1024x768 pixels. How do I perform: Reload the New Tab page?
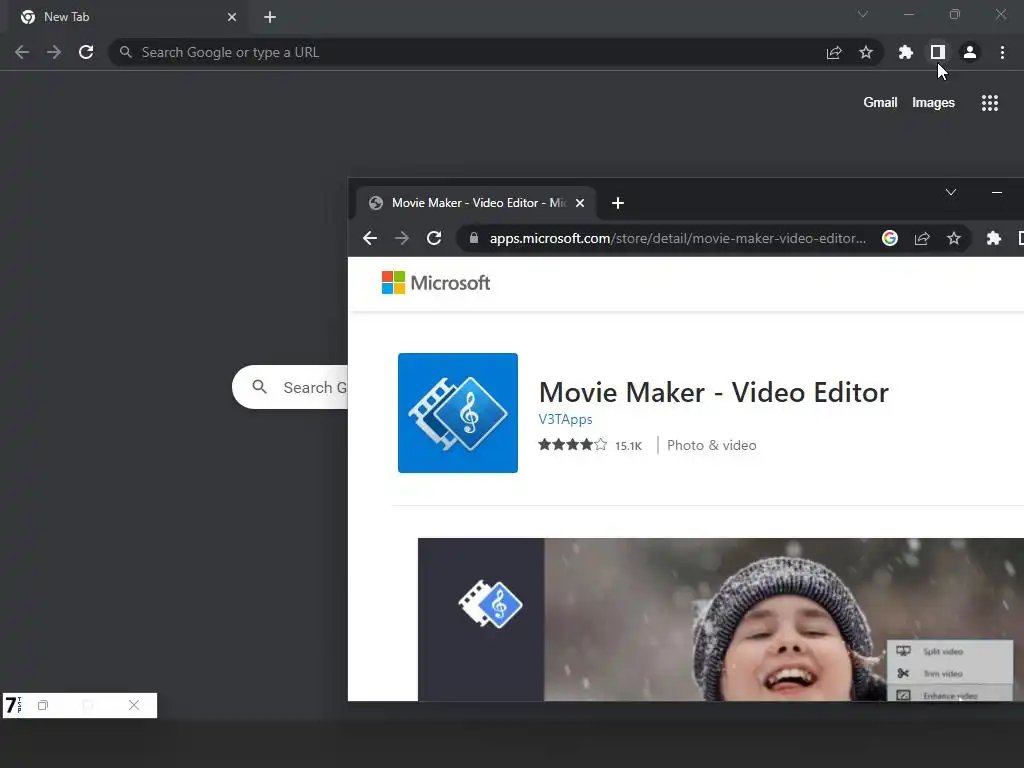pyautogui.click(x=86, y=52)
